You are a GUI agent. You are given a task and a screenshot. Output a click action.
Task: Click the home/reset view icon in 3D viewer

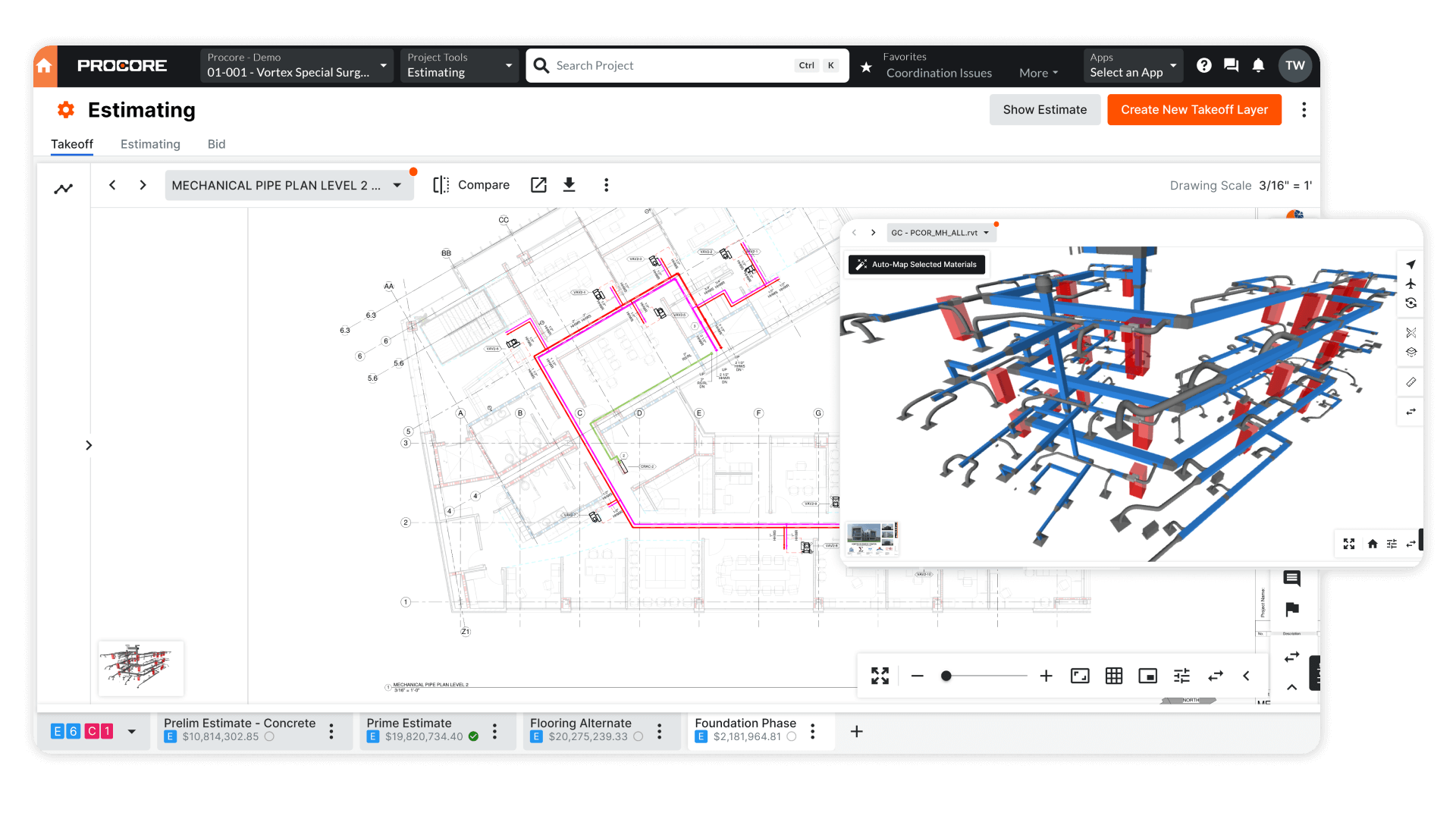[1371, 543]
